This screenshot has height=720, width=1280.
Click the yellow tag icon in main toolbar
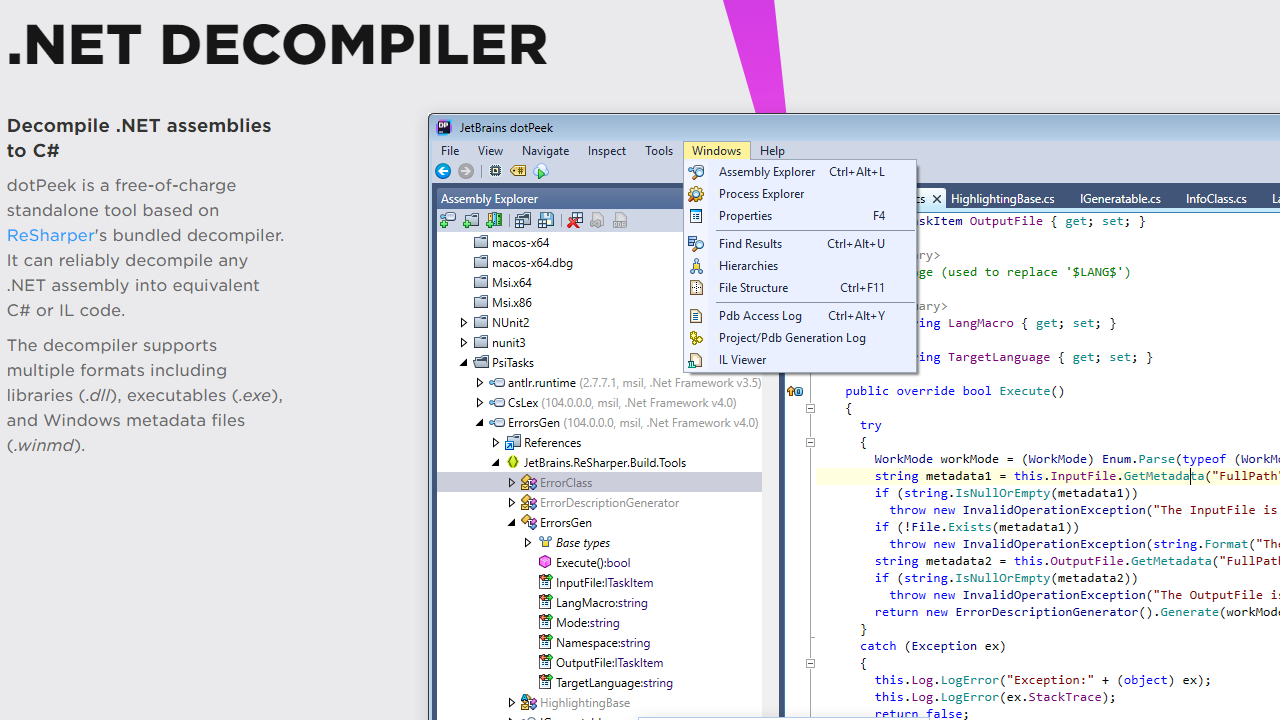coord(518,172)
